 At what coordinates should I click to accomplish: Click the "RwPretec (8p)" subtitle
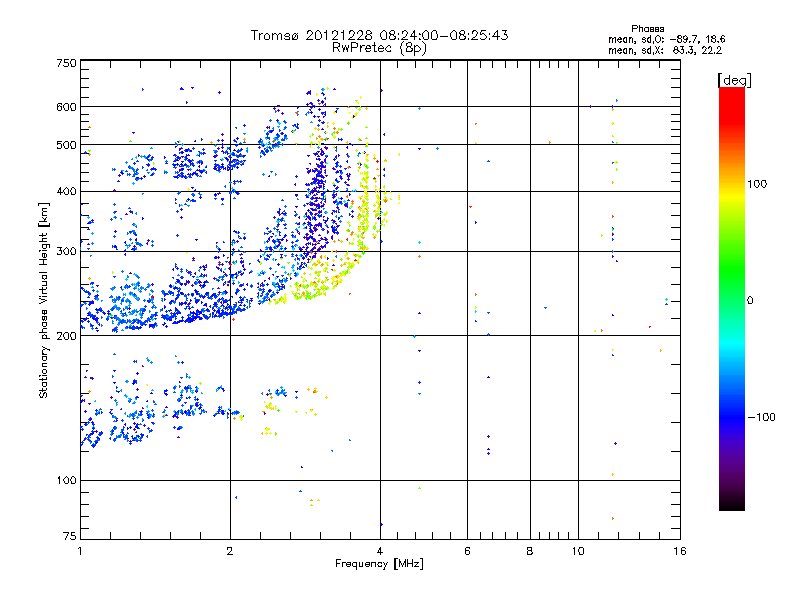click(379, 48)
